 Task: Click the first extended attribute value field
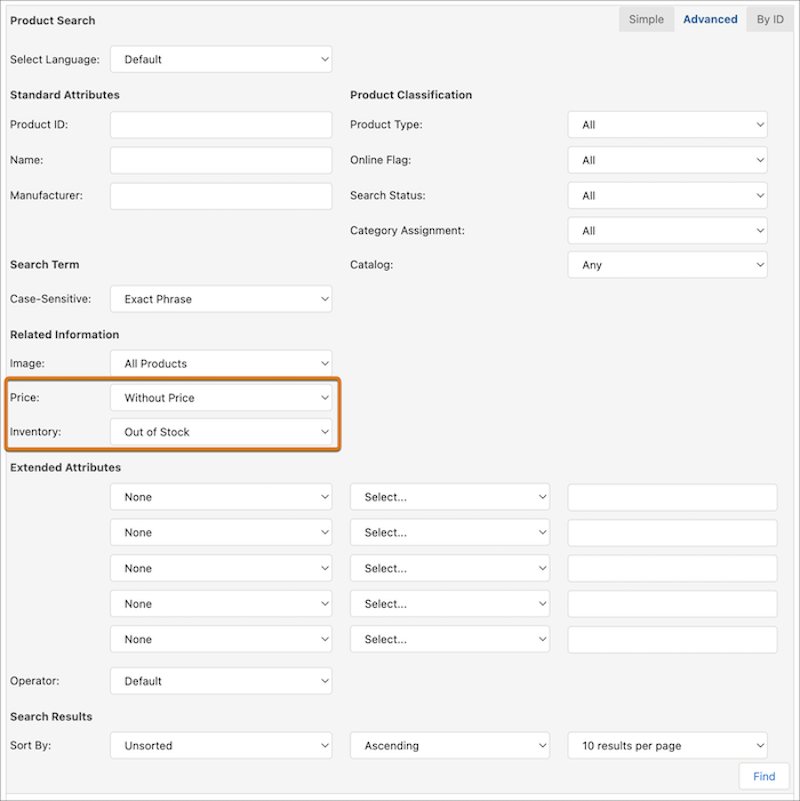tap(672, 498)
